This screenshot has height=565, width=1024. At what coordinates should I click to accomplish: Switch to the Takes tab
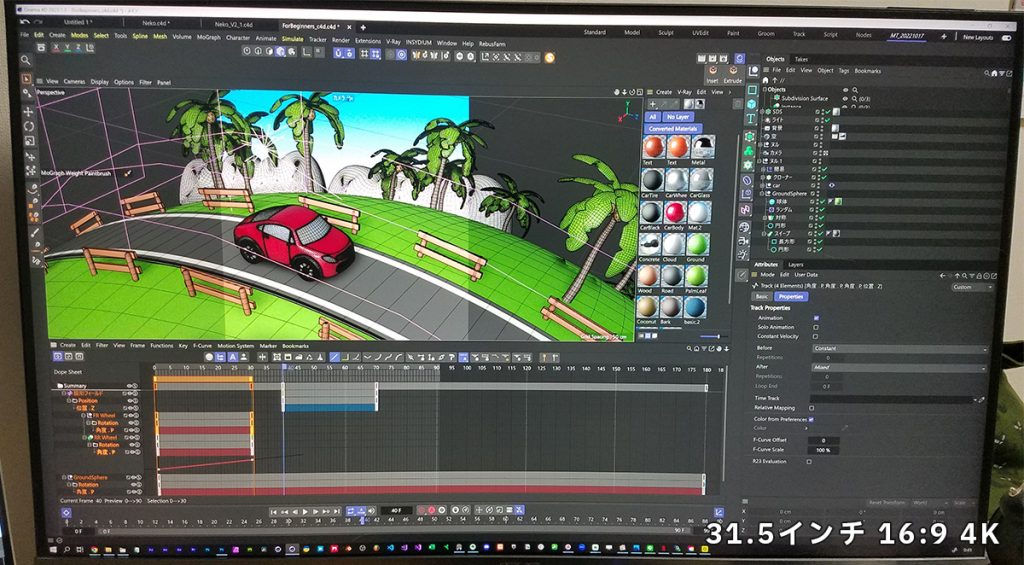(x=801, y=59)
